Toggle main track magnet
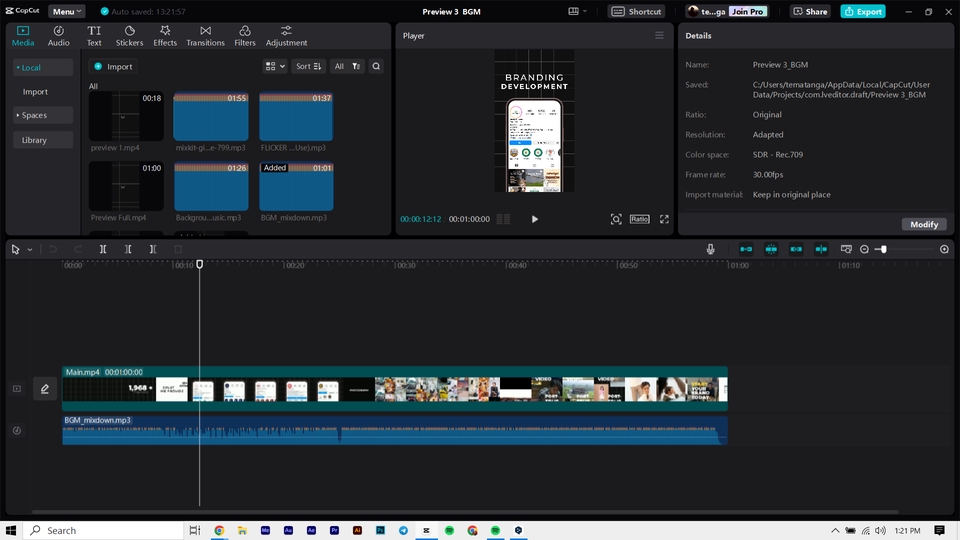The height and width of the screenshot is (540, 960). pyautogui.click(x=746, y=249)
